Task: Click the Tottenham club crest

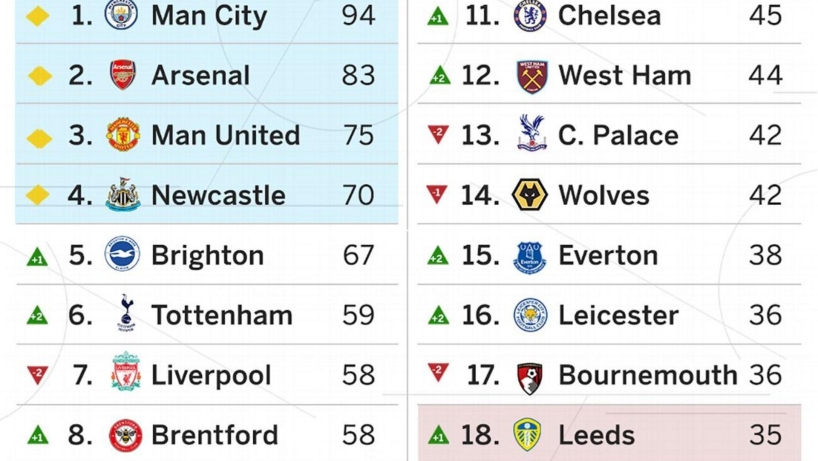Action: click(x=124, y=314)
